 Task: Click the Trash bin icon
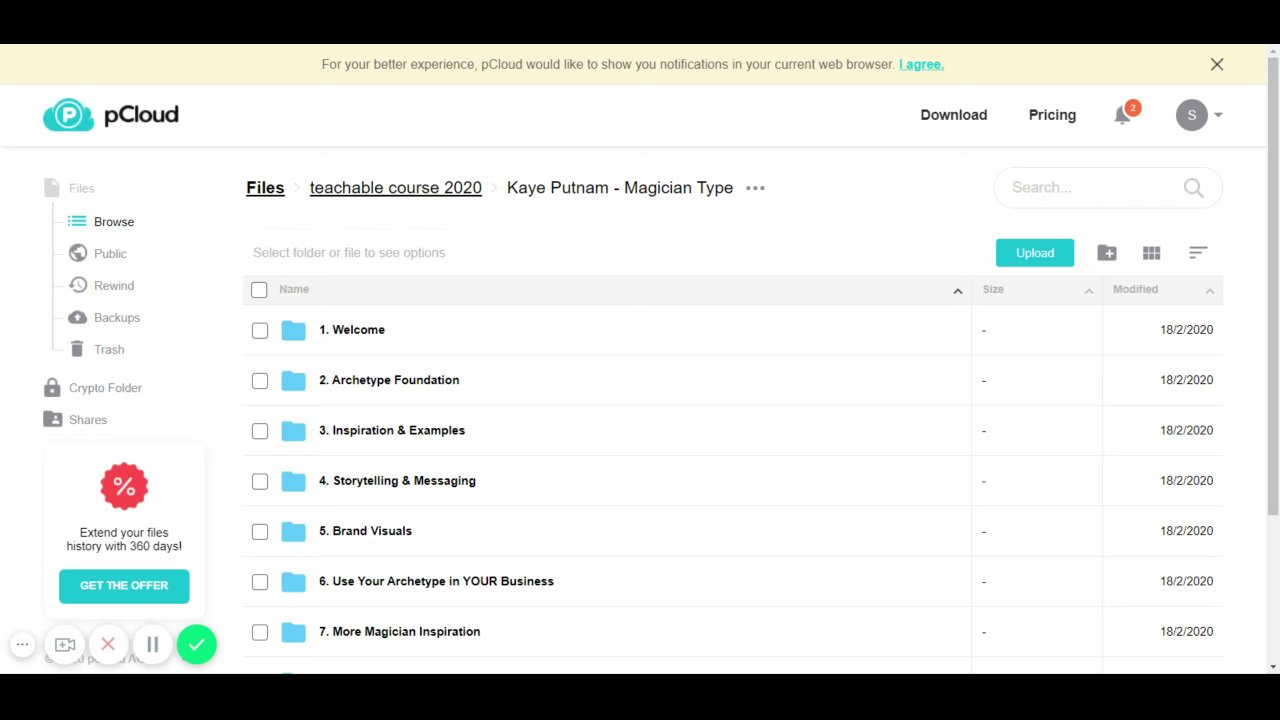[77, 349]
